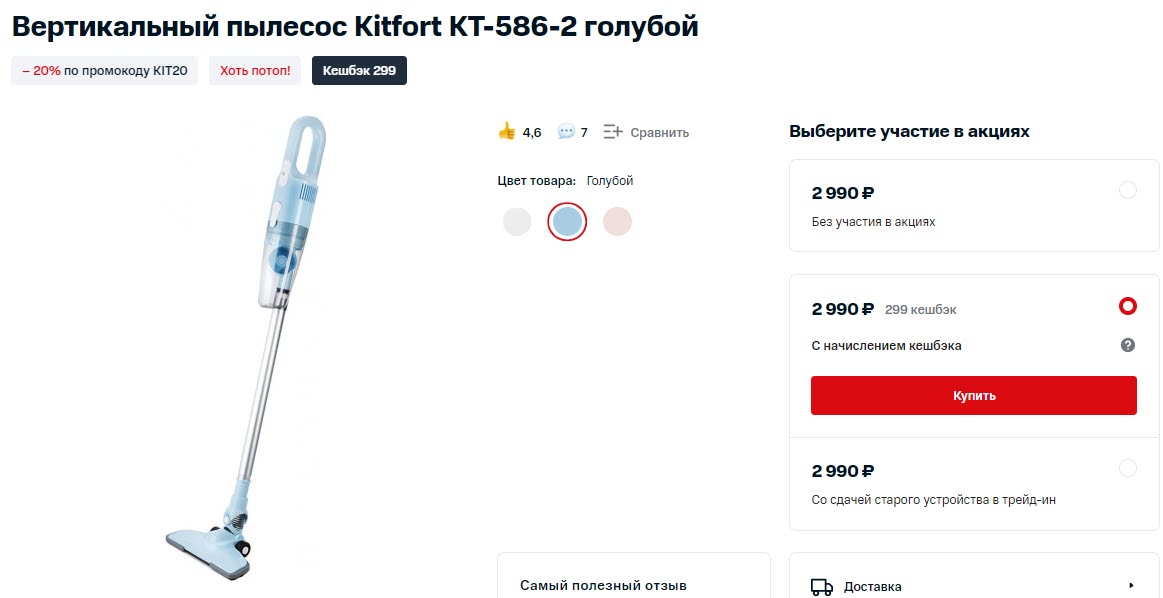The image size is (1163, 598).
Task: Pick the white color swatch
Action: [517, 221]
